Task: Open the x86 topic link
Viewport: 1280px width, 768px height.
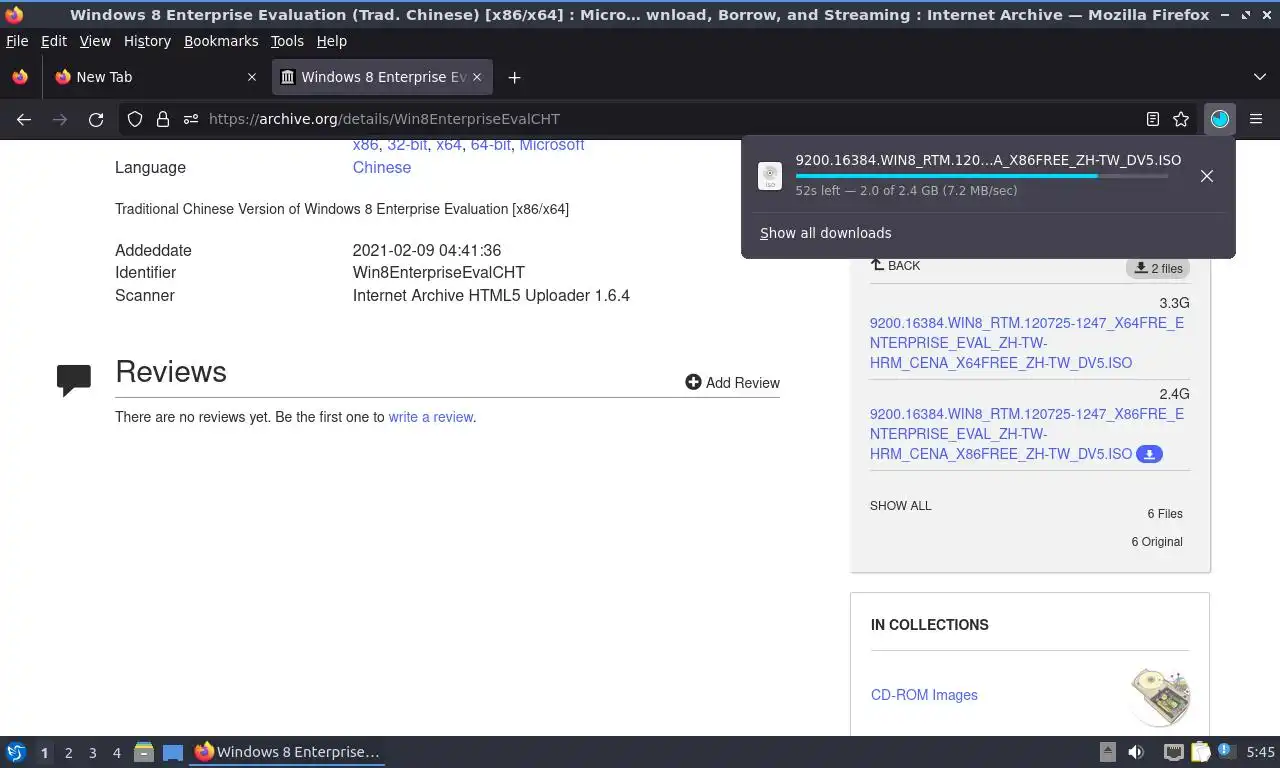Action: (x=365, y=145)
